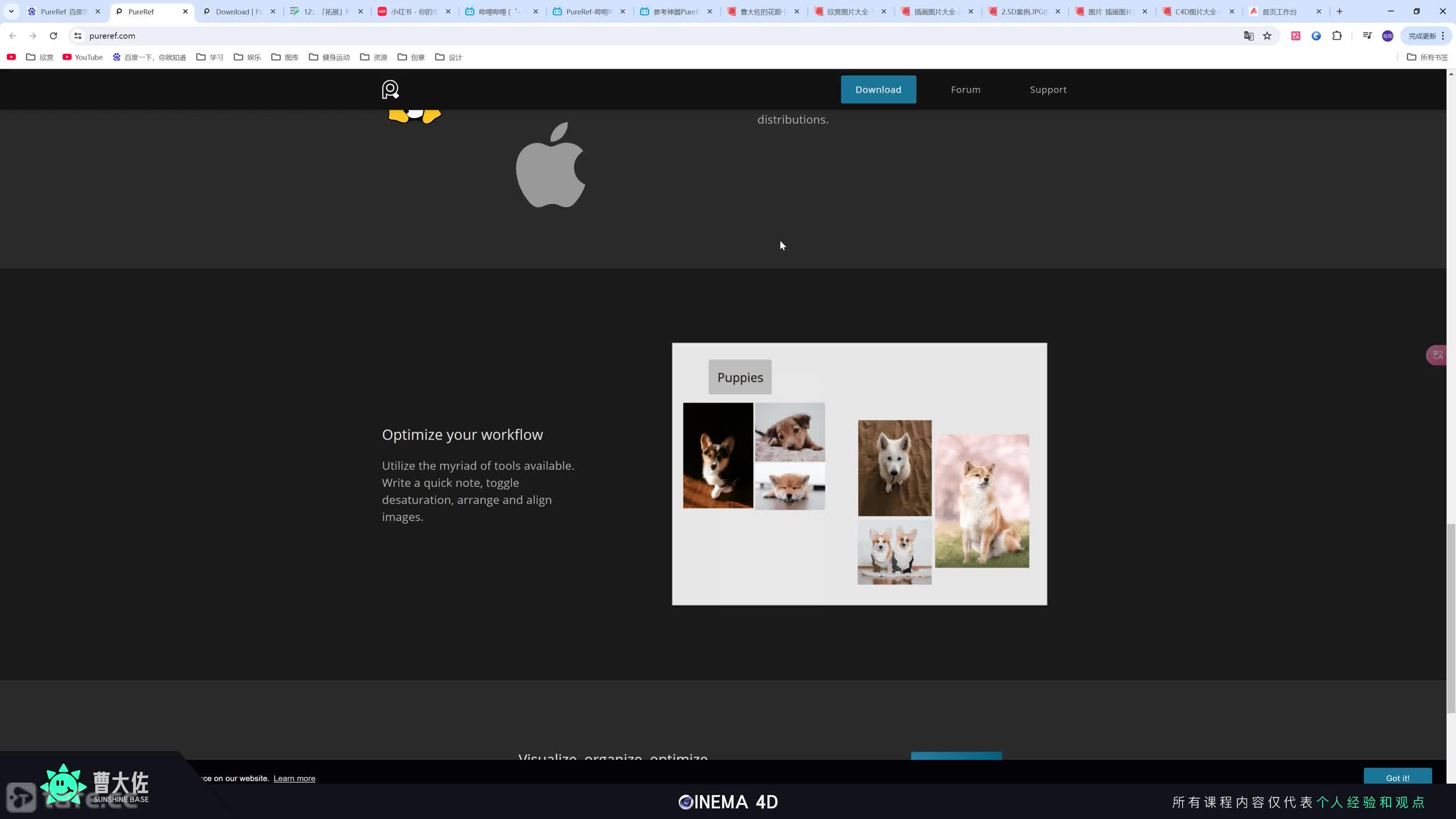
Task: Reload the page with refresh icon
Action: [x=53, y=36]
